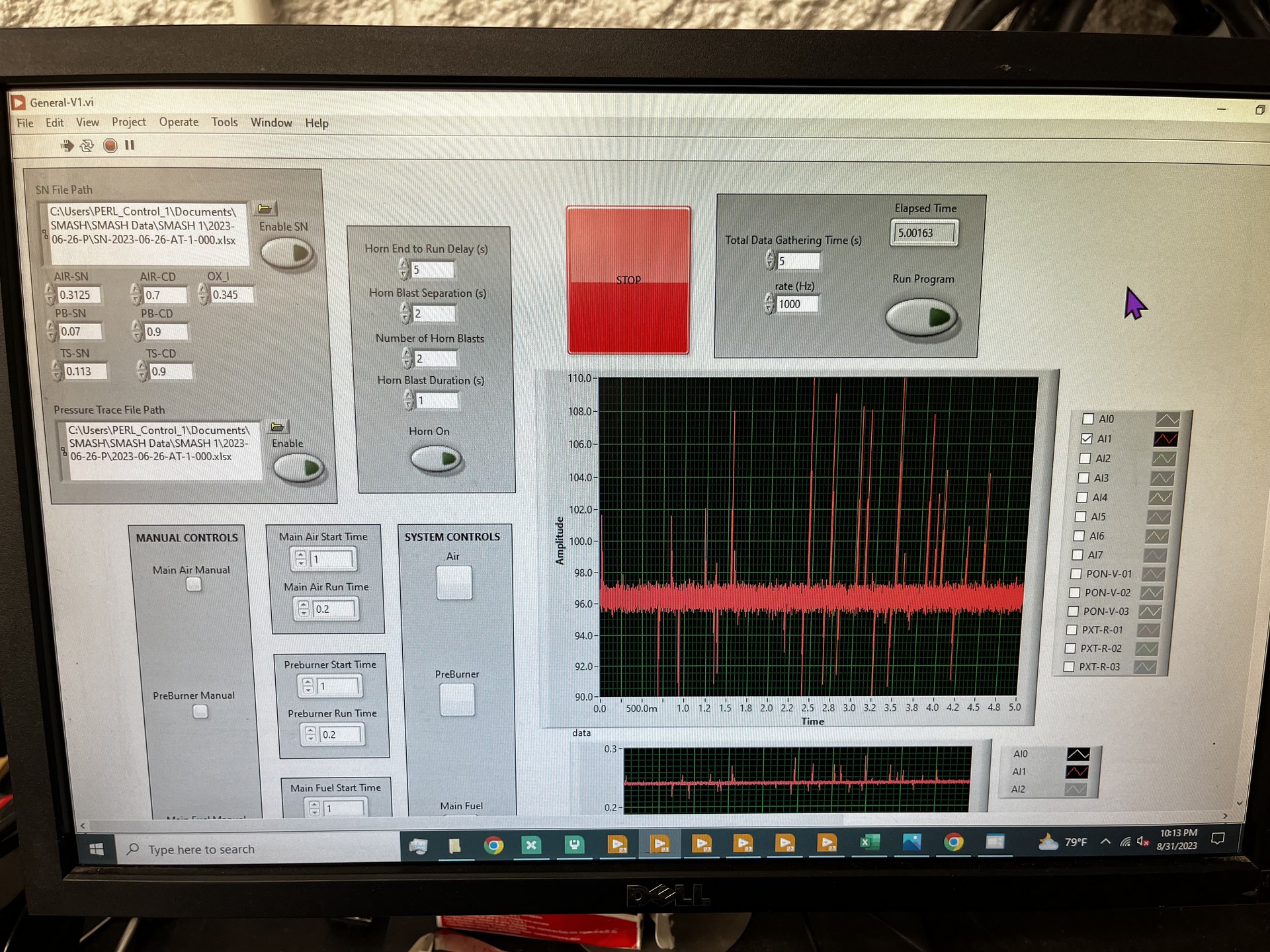
Task: Open the Tools menu
Action: (224, 122)
